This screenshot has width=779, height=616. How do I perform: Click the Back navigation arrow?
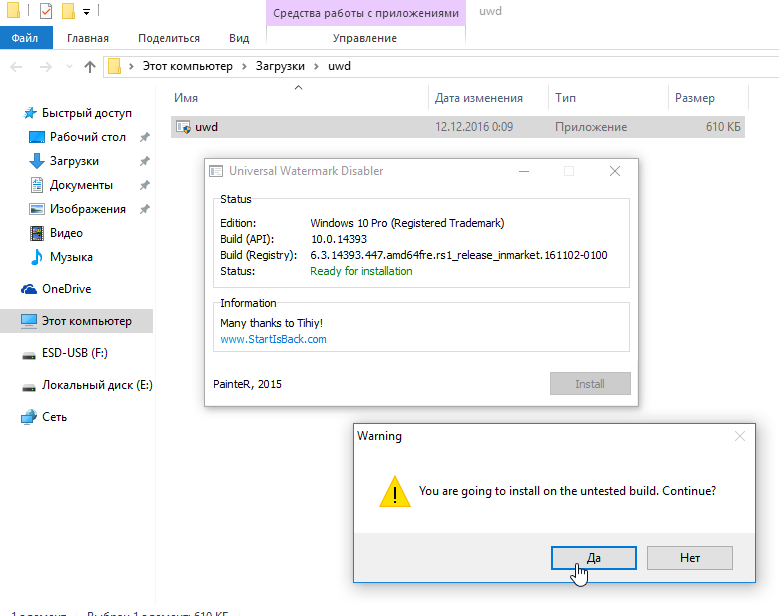[16, 67]
